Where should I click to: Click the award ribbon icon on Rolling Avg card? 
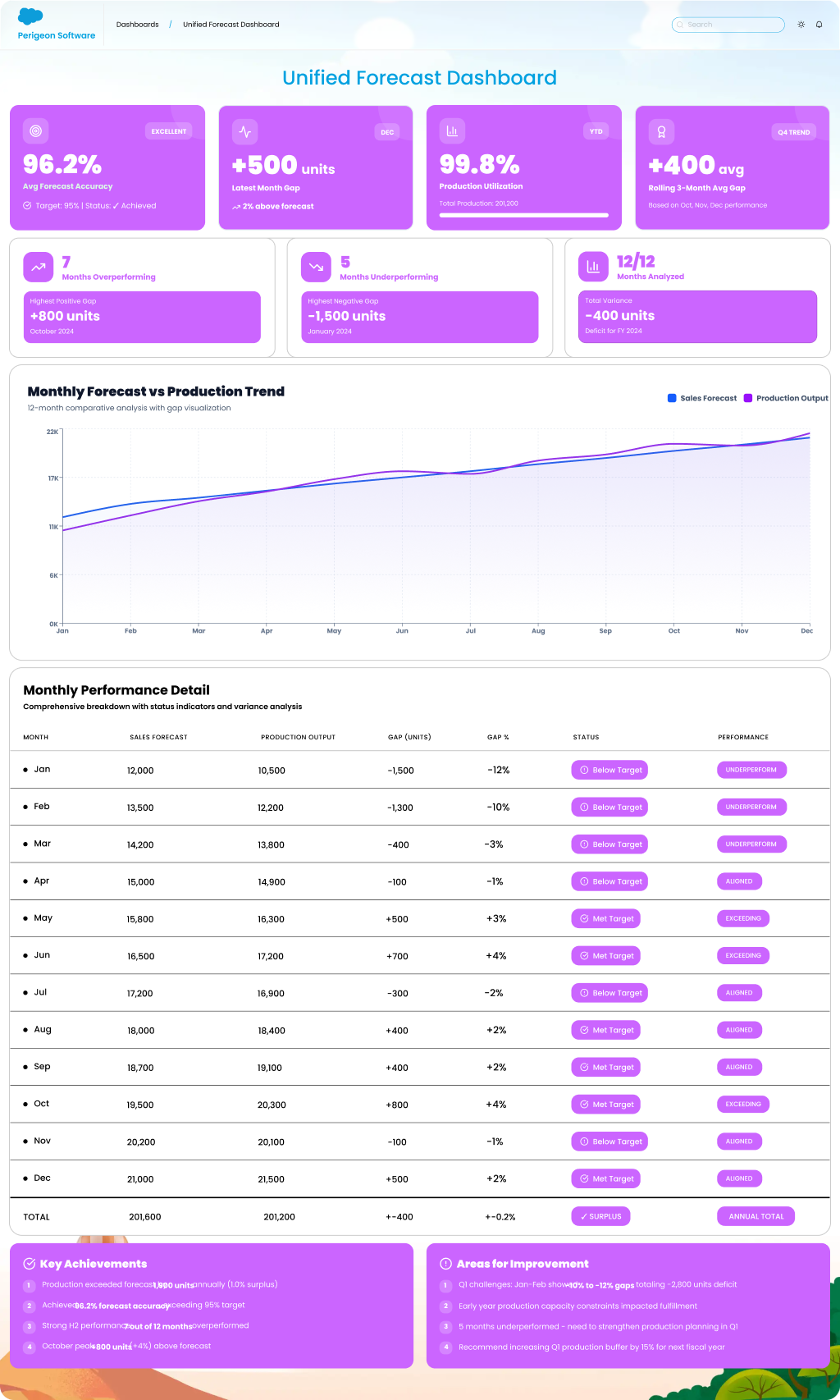pyautogui.click(x=661, y=131)
